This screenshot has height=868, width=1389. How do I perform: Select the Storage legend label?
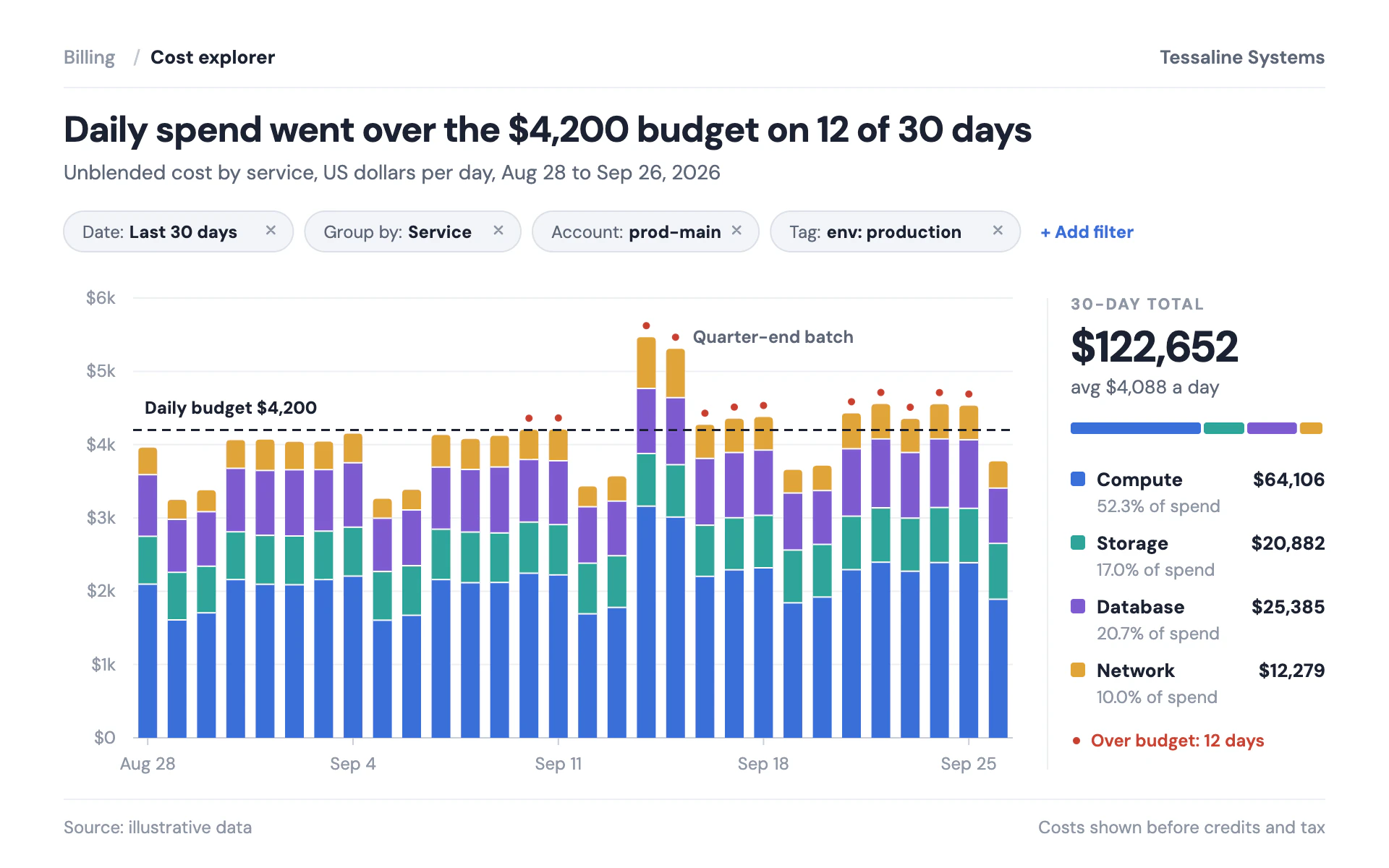click(1132, 543)
